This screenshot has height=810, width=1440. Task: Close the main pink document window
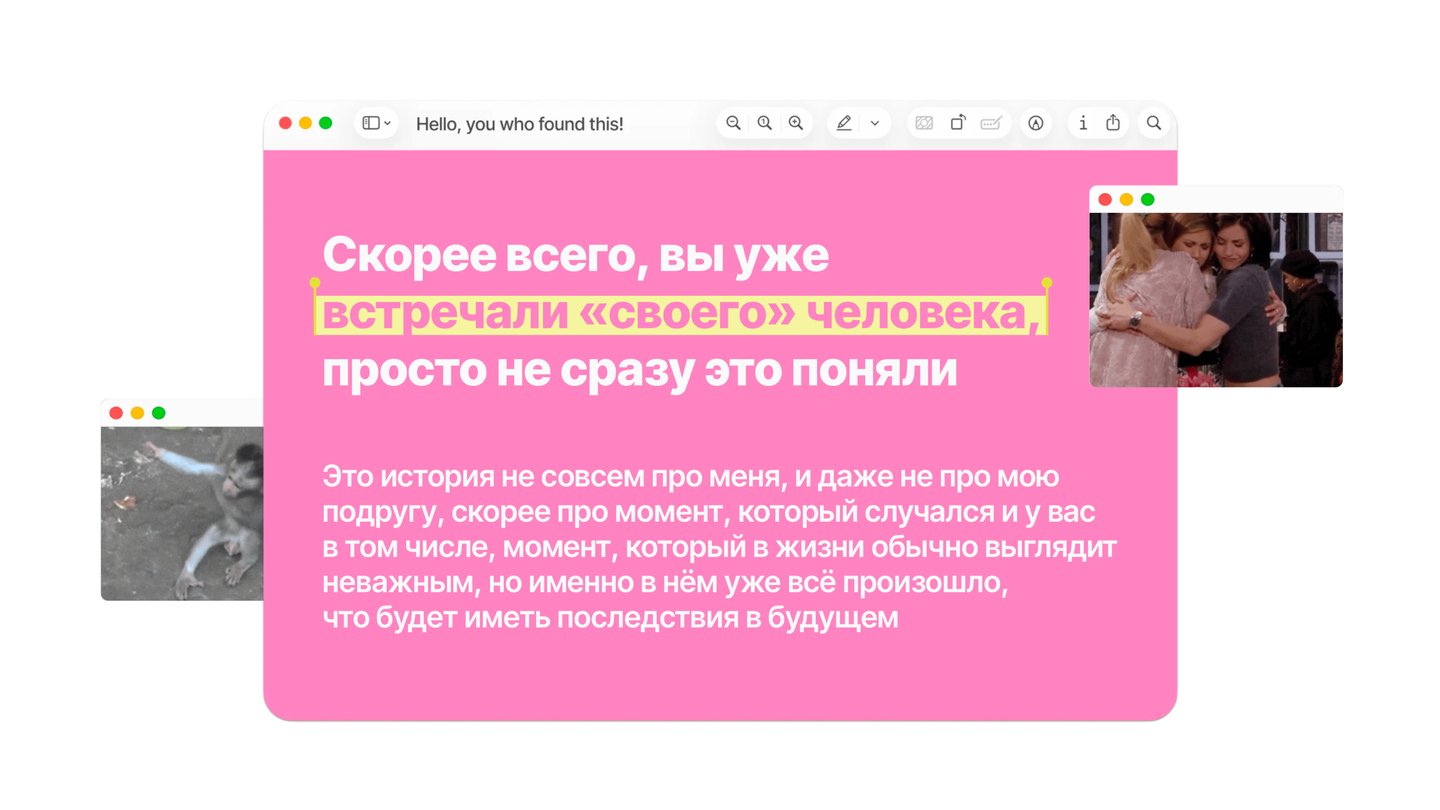click(285, 123)
